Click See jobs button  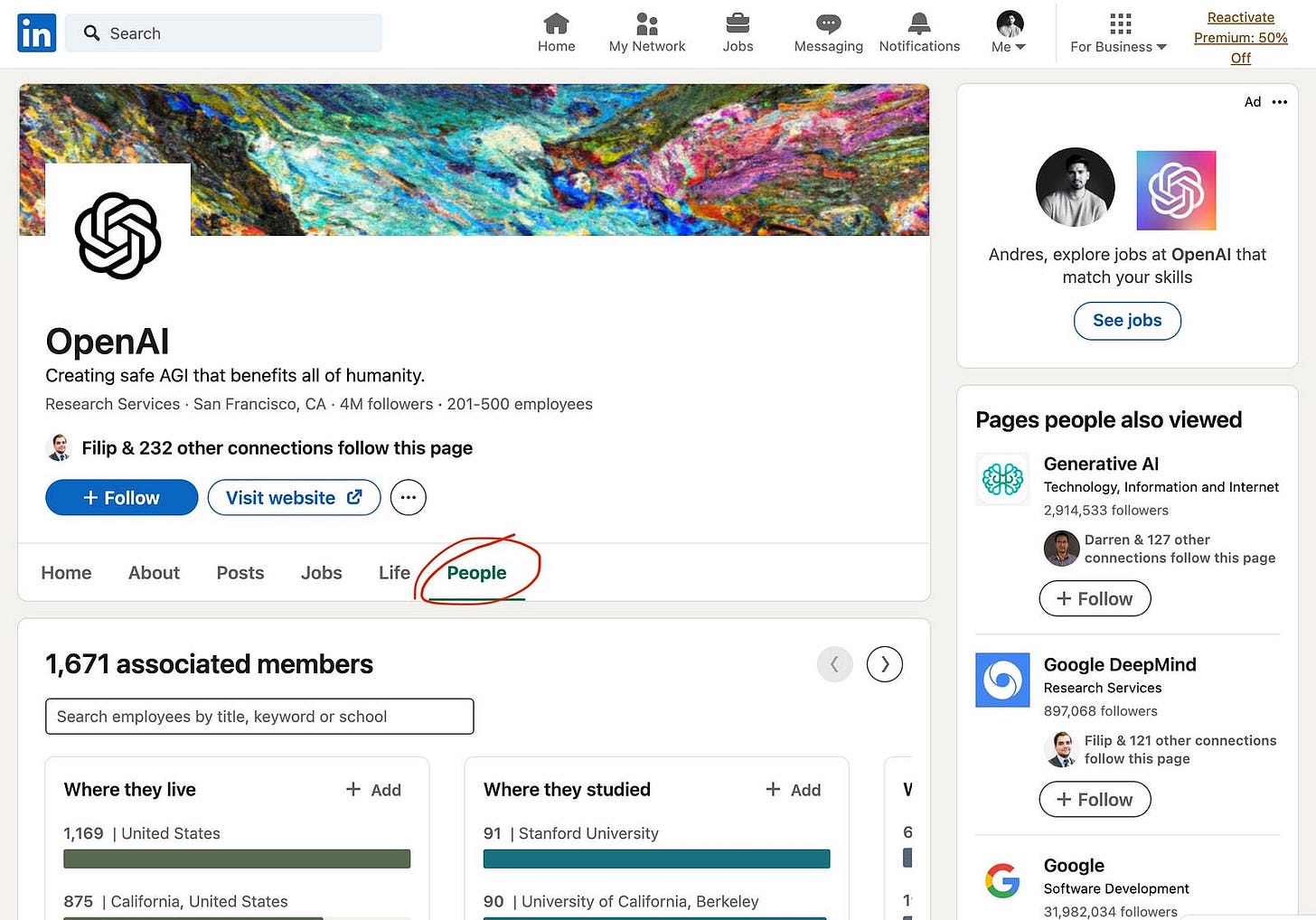[x=1127, y=321]
